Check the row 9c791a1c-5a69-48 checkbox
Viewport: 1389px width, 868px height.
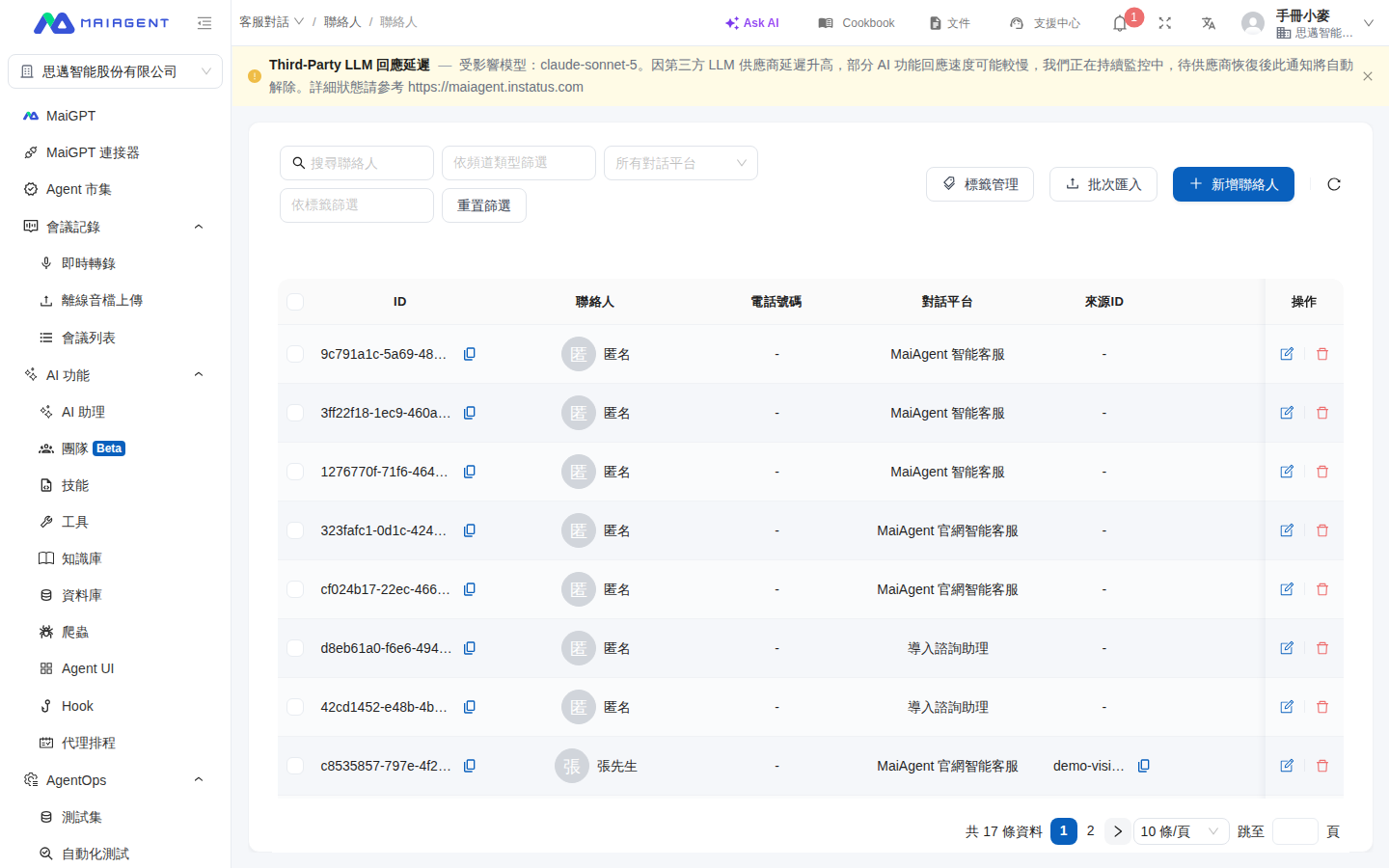pyautogui.click(x=295, y=354)
